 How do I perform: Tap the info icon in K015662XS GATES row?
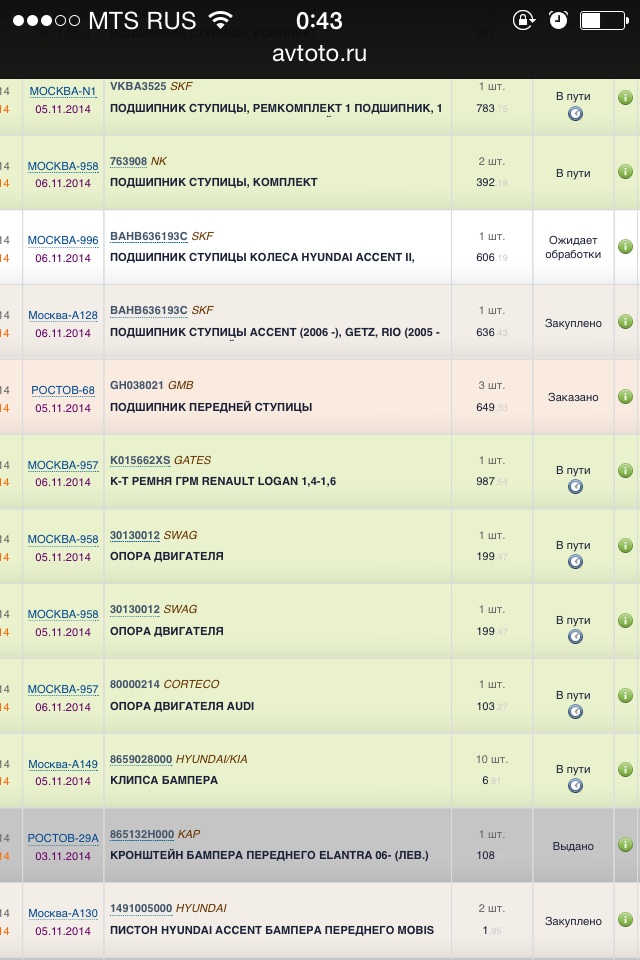pos(625,471)
